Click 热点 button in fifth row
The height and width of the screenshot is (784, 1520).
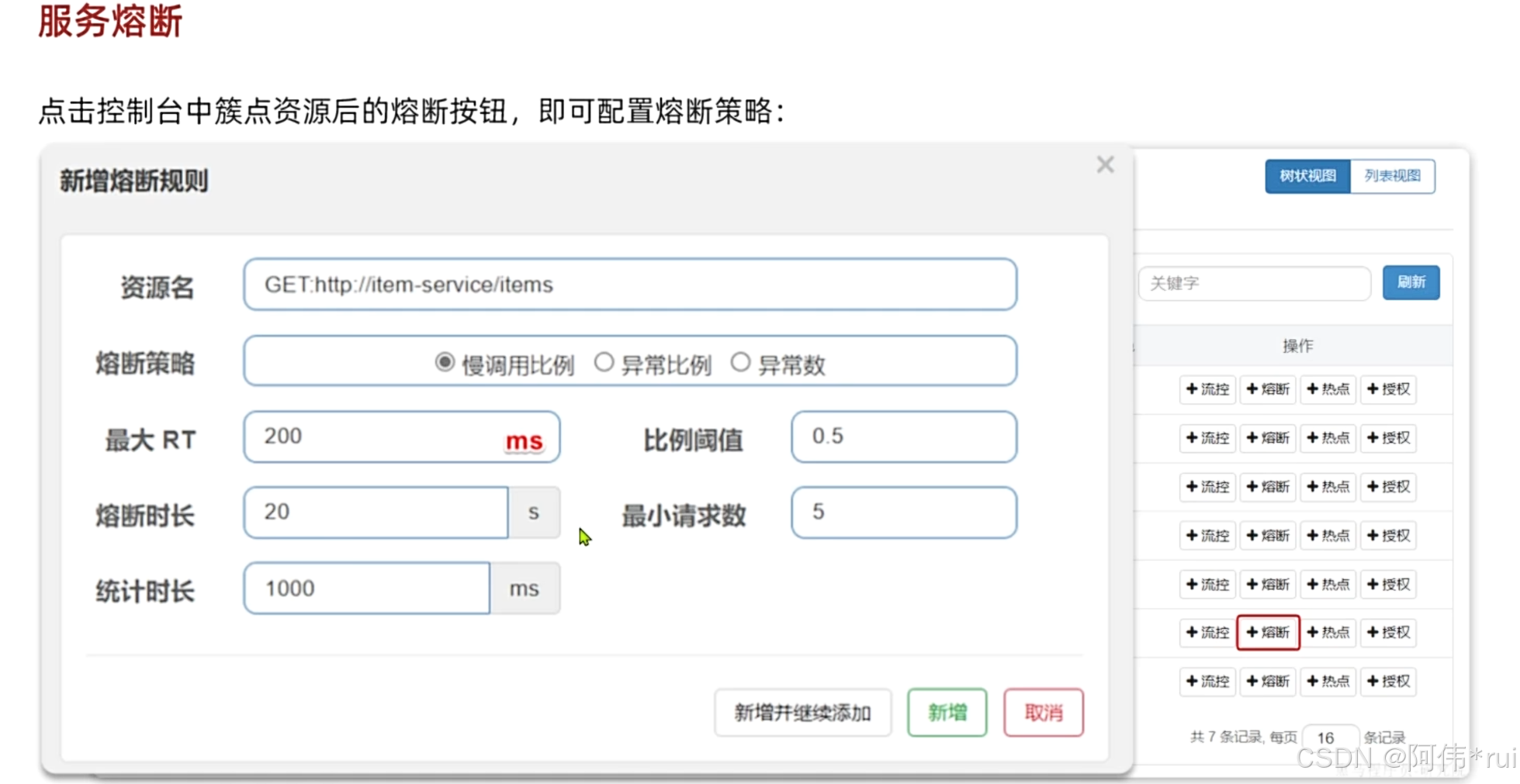1328,585
